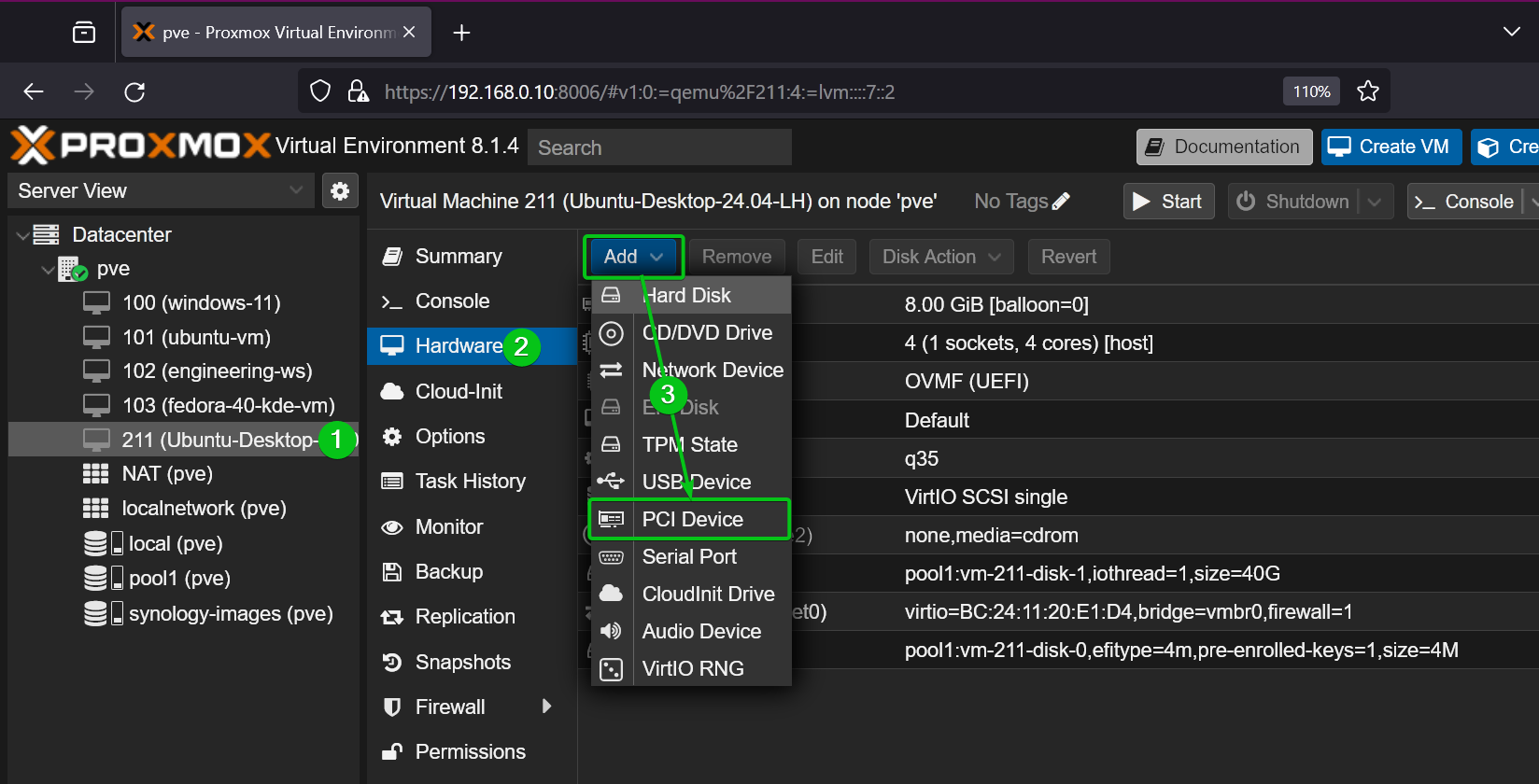Click the USB Device icon
This screenshot has height=784, width=1539.
pyautogui.click(x=611, y=482)
